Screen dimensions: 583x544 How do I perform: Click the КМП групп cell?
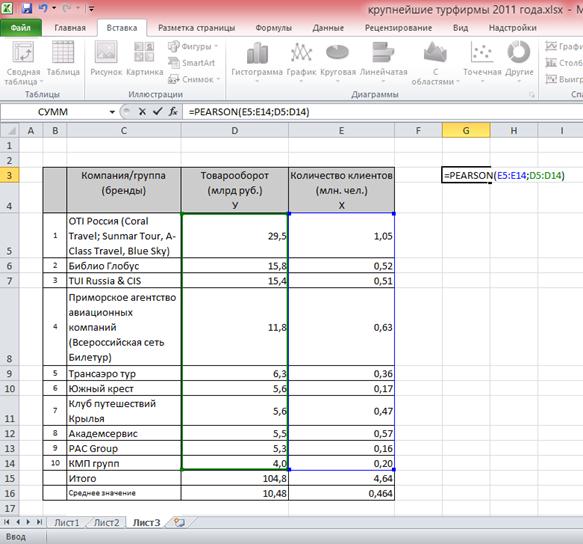tap(124, 463)
